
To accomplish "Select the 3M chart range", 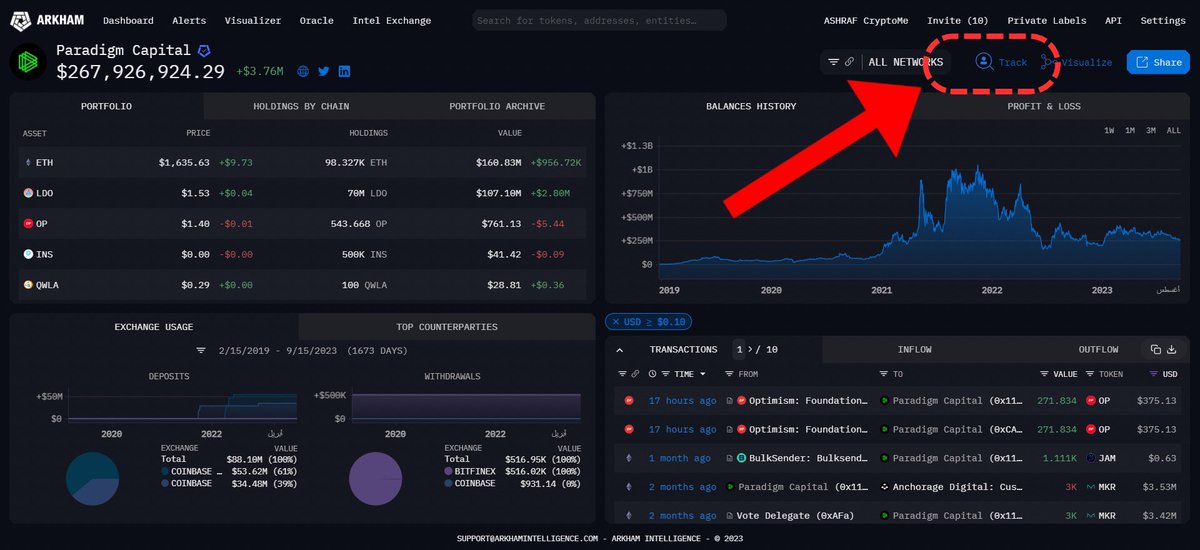I will click(1151, 131).
